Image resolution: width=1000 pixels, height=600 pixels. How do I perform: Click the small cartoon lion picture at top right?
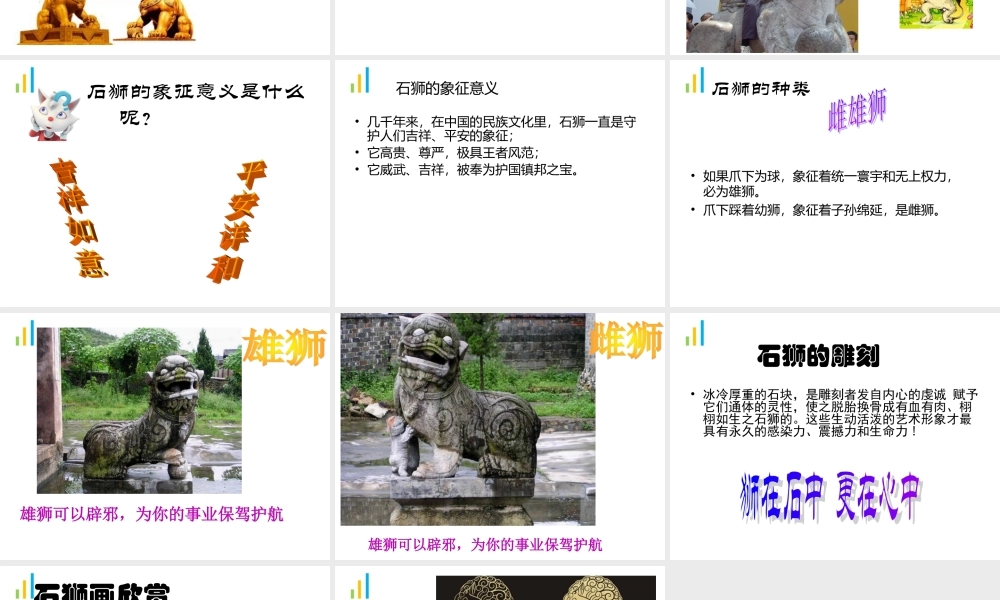tap(936, 14)
